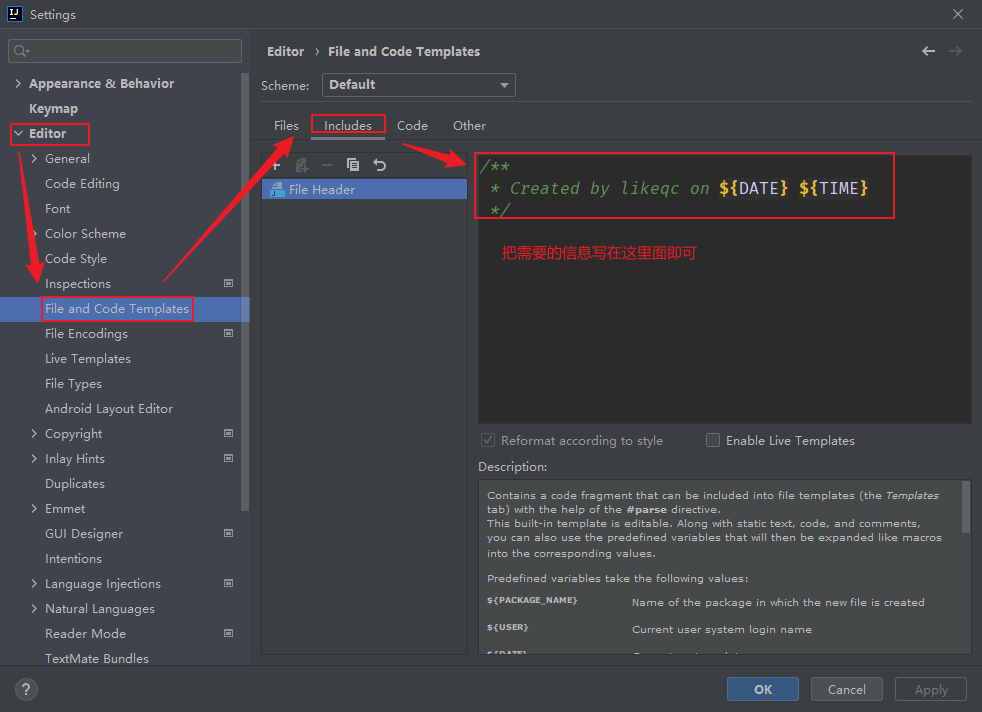The image size is (982, 712).
Task: Click the Remove Template minus icon
Action: click(x=327, y=165)
